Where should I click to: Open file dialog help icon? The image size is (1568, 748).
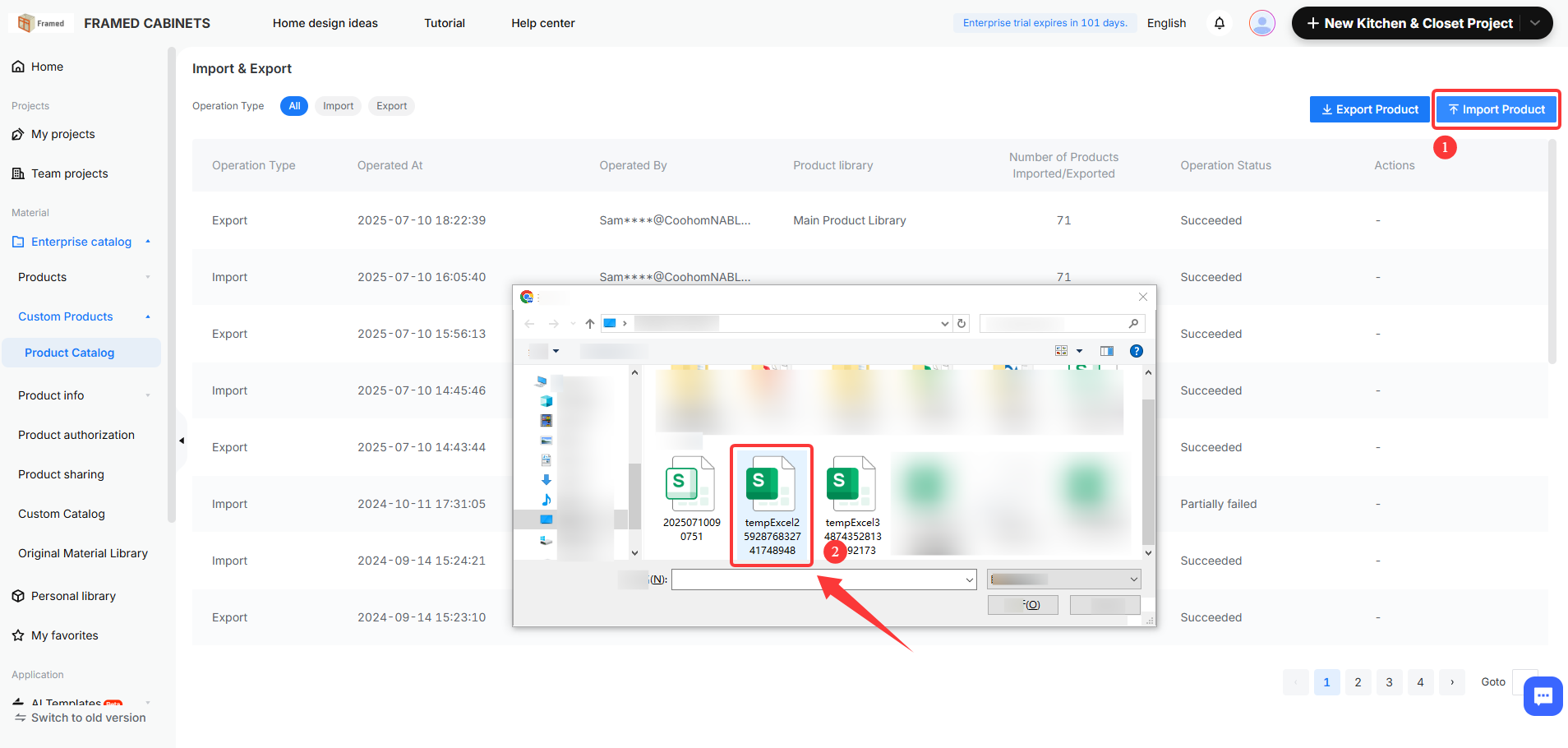tap(1137, 351)
